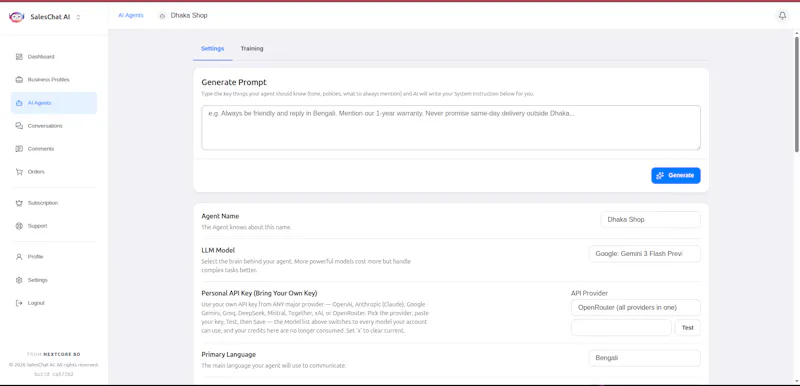Switch to the Settings tab
800x386 pixels.
(x=212, y=48)
